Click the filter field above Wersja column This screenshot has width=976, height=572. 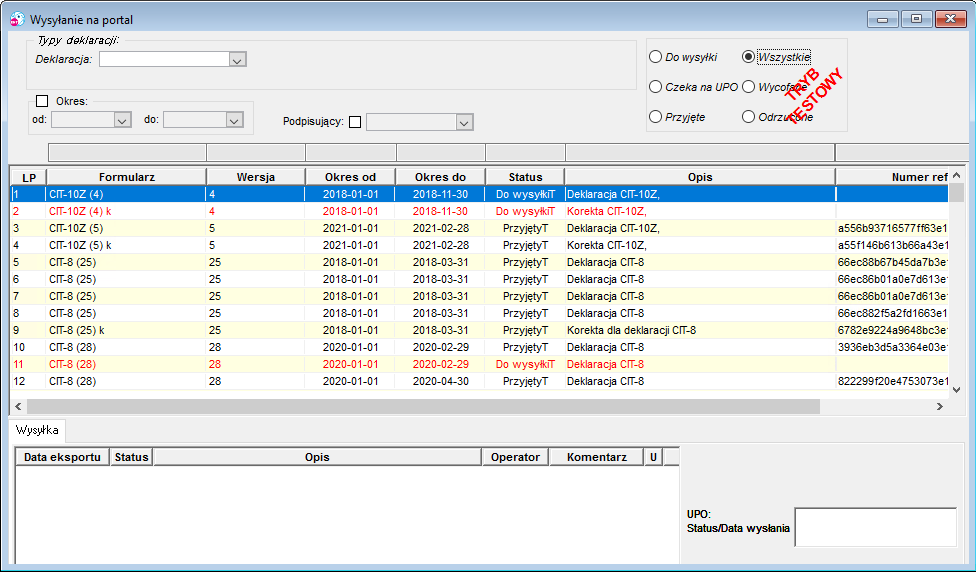coord(256,152)
